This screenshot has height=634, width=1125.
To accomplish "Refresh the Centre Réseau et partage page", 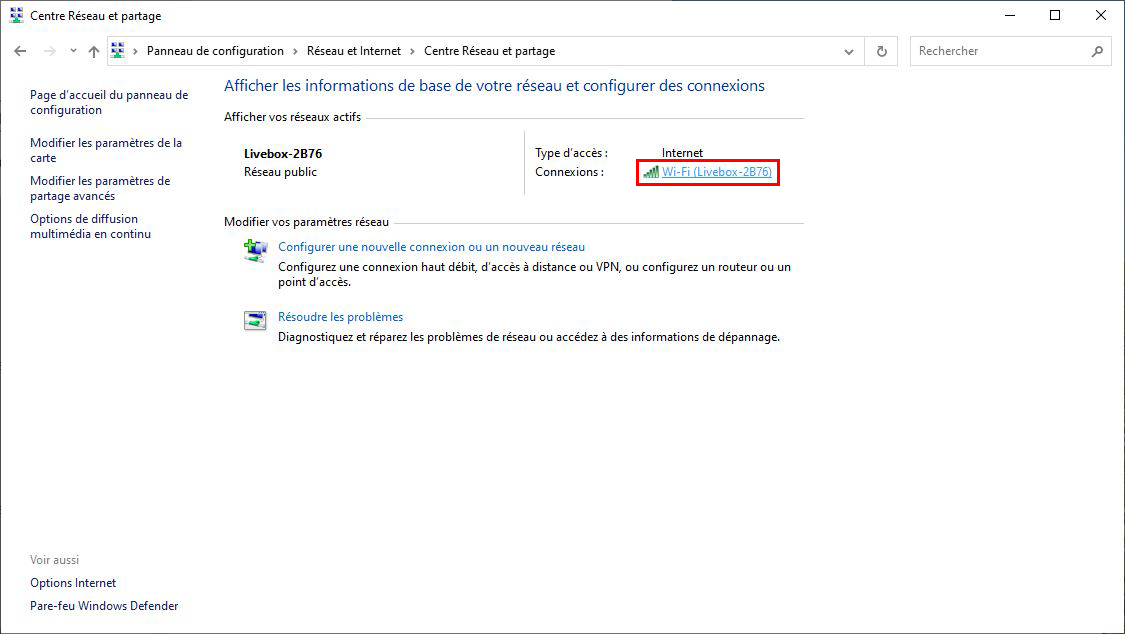I will (x=882, y=52).
